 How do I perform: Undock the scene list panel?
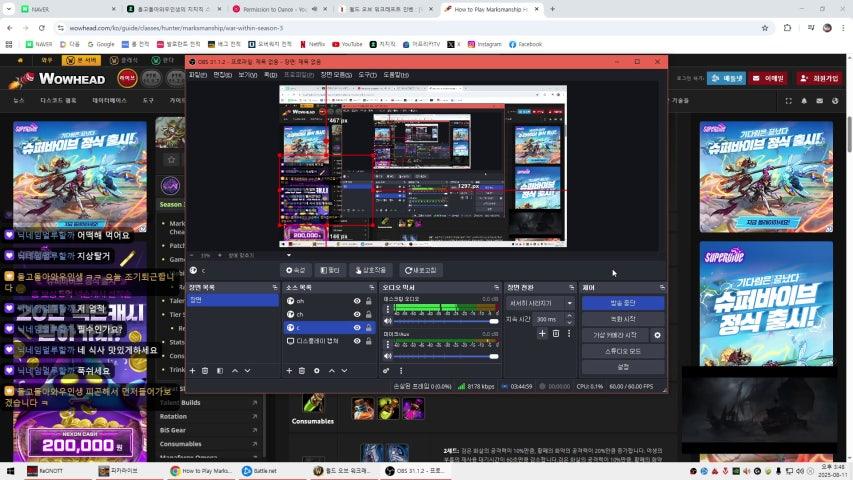275,287
